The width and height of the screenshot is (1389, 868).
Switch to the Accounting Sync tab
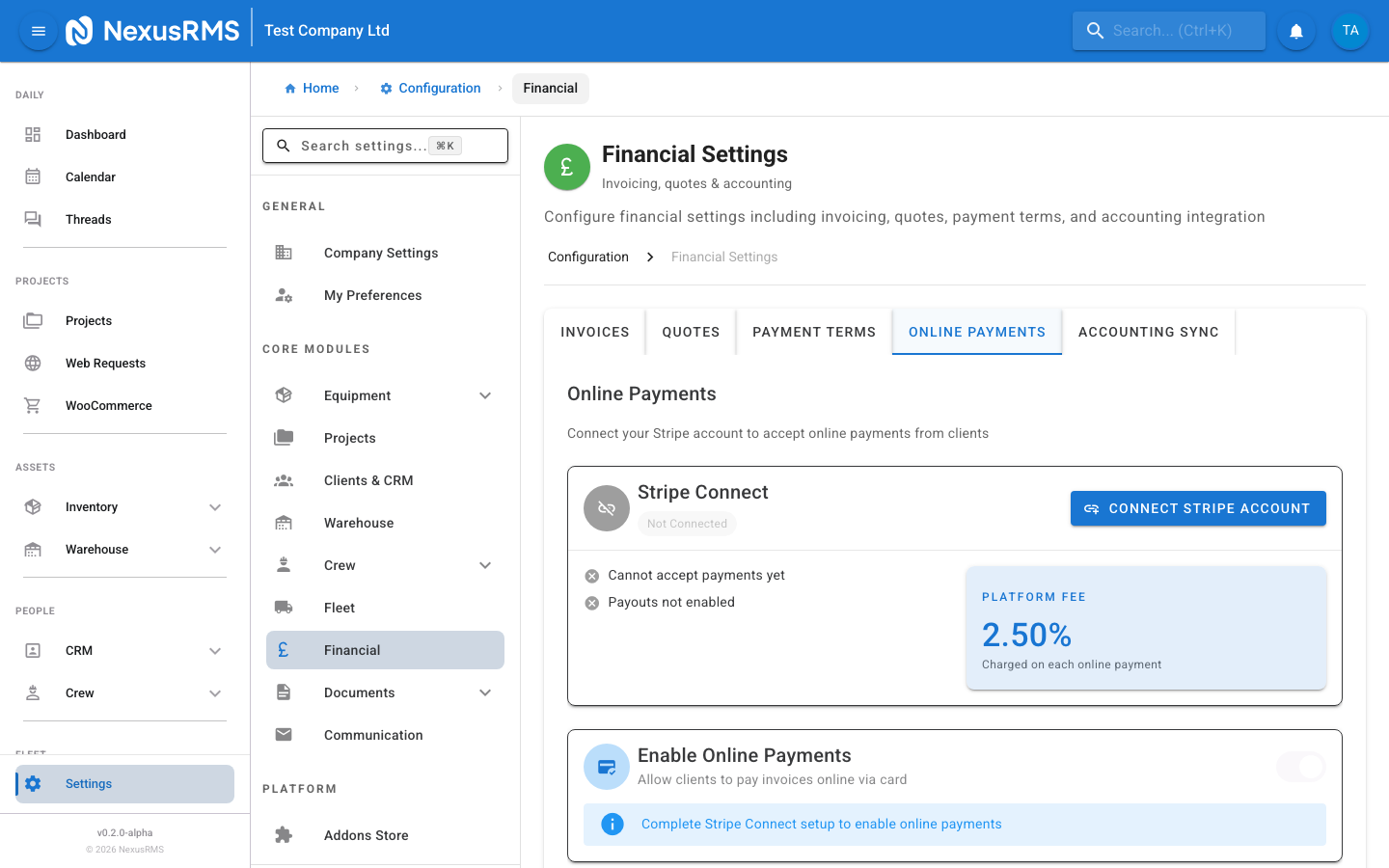[1148, 331]
